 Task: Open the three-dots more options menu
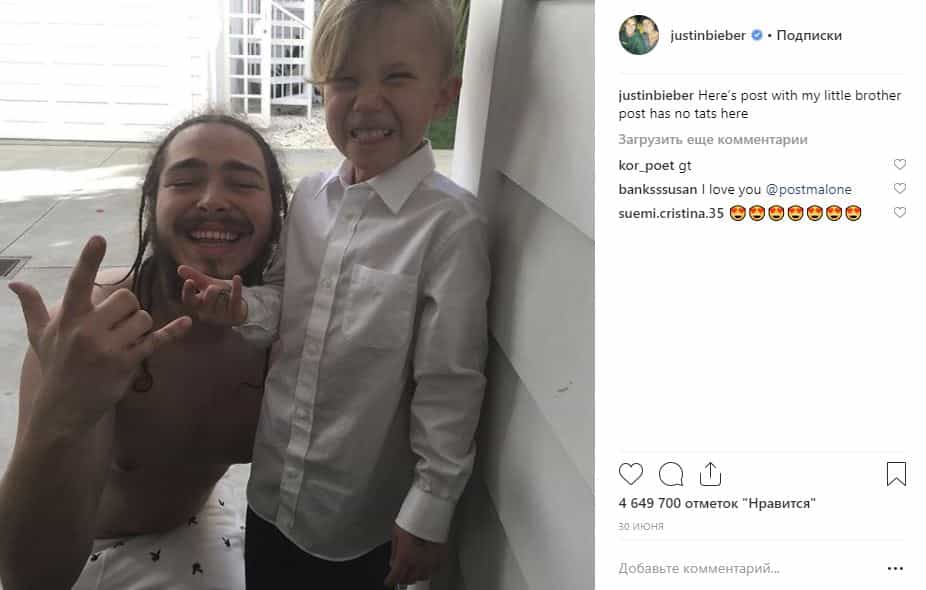895,568
